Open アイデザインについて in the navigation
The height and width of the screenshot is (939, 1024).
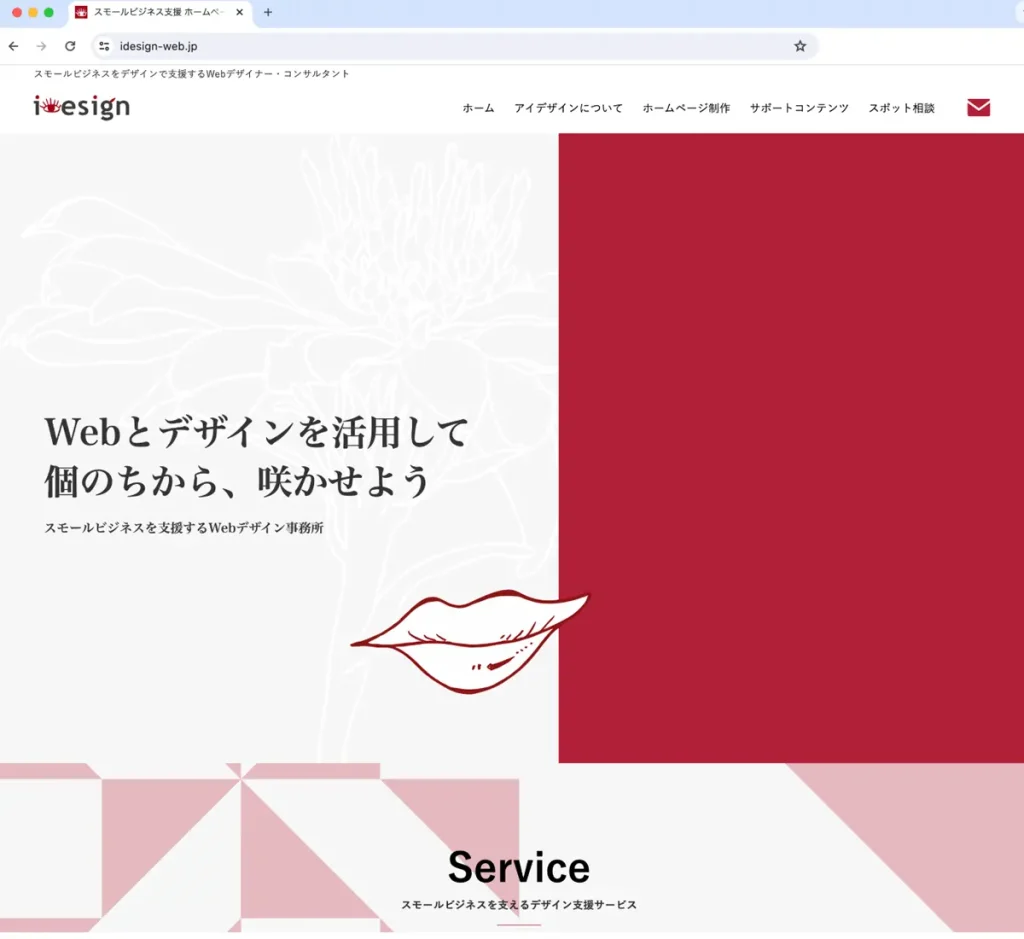click(x=568, y=108)
